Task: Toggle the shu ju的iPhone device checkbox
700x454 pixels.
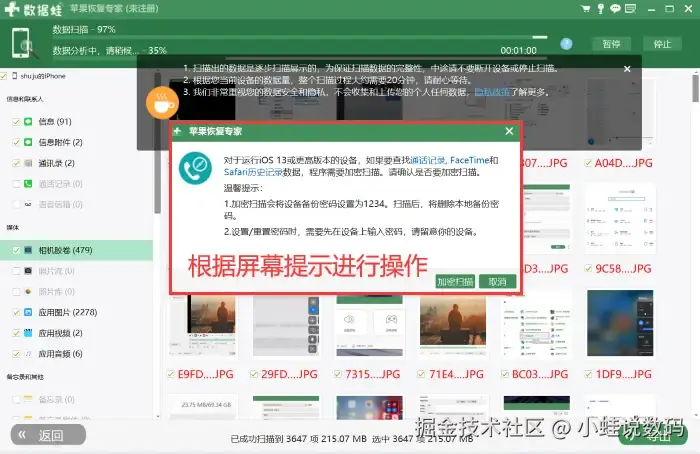Action: click(x=4, y=76)
